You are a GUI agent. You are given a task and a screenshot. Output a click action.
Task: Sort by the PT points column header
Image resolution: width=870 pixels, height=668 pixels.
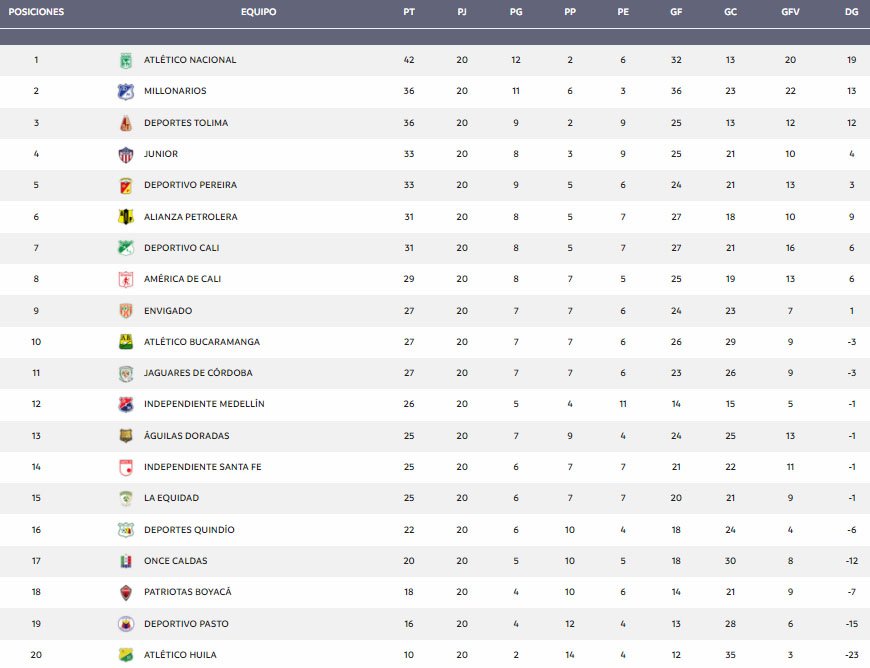(x=409, y=12)
